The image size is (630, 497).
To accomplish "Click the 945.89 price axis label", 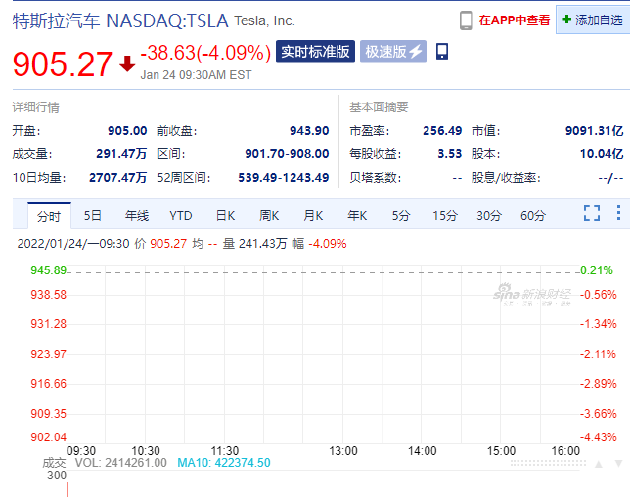I will [49, 270].
